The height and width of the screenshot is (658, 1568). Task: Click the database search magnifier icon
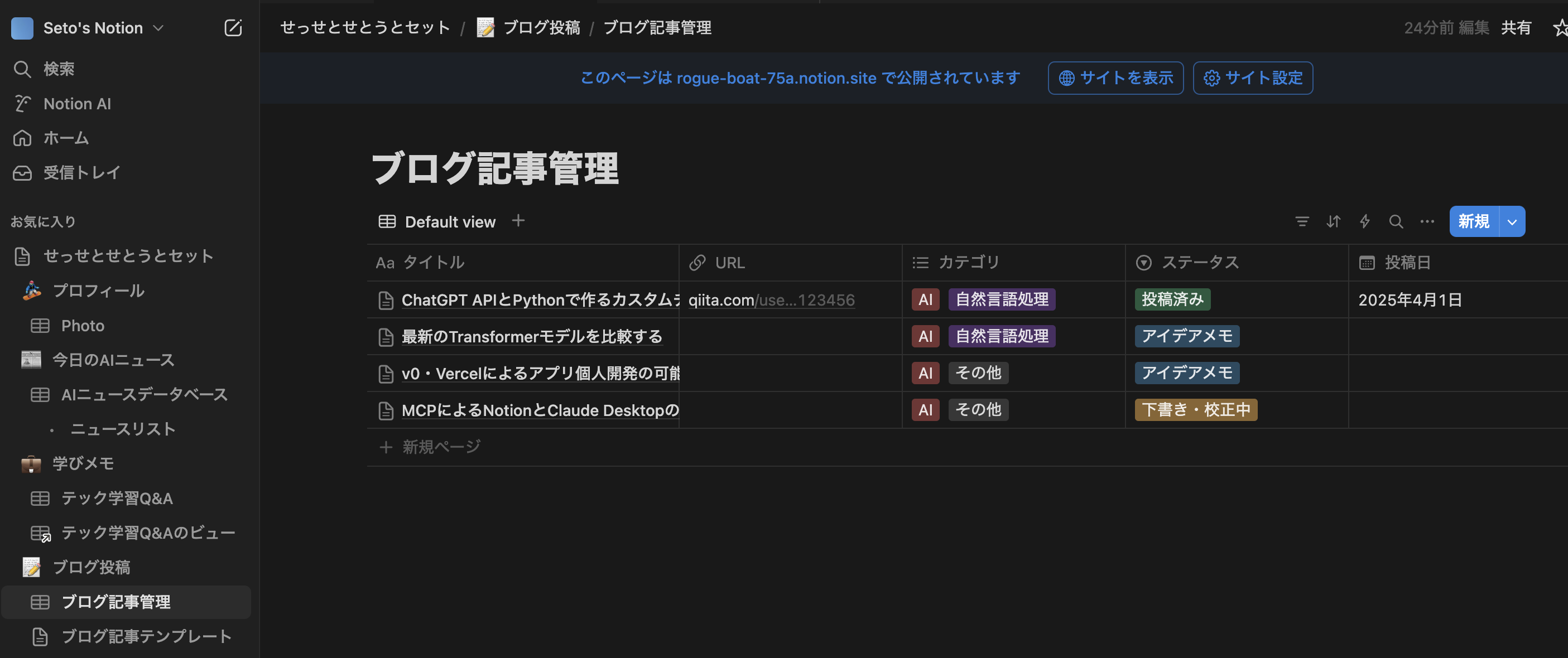click(x=1396, y=221)
